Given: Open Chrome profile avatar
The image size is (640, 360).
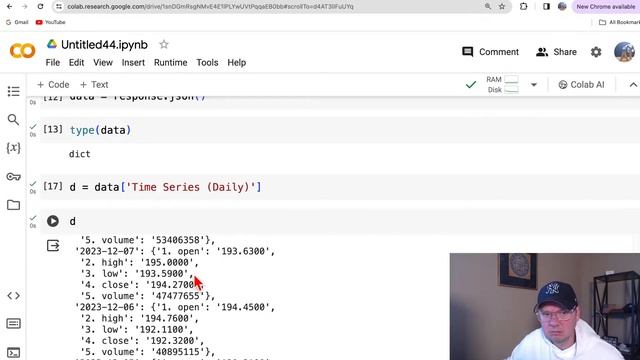Looking at the screenshot, I should coord(562,7).
